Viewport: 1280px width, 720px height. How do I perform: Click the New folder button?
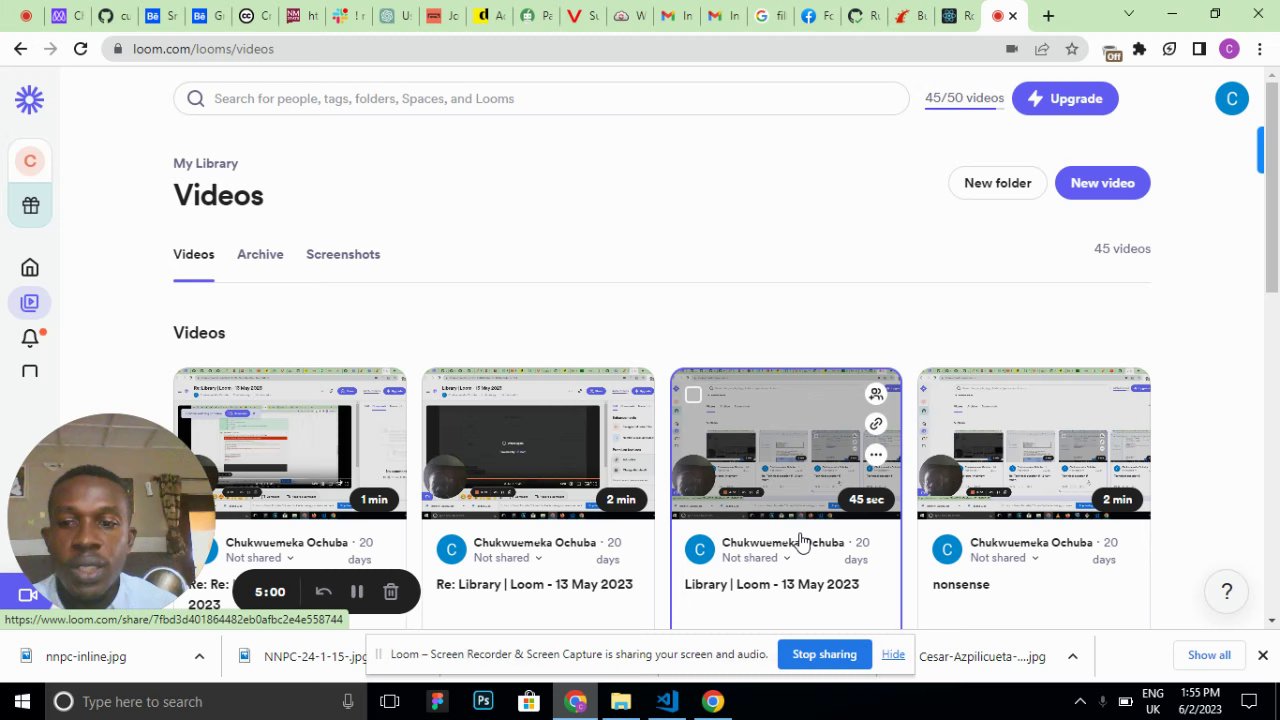click(x=997, y=183)
